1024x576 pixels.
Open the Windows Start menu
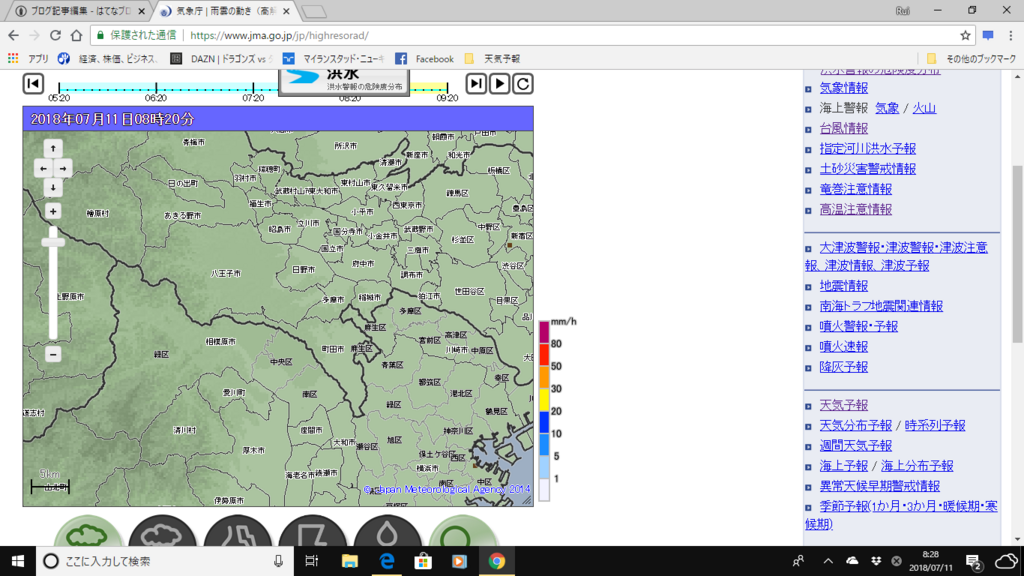click(18, 561)
